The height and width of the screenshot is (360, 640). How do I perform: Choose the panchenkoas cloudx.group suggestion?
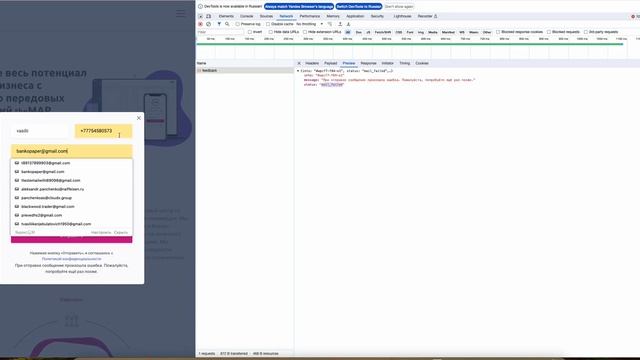pyautogui.click(x=72, y=198)
